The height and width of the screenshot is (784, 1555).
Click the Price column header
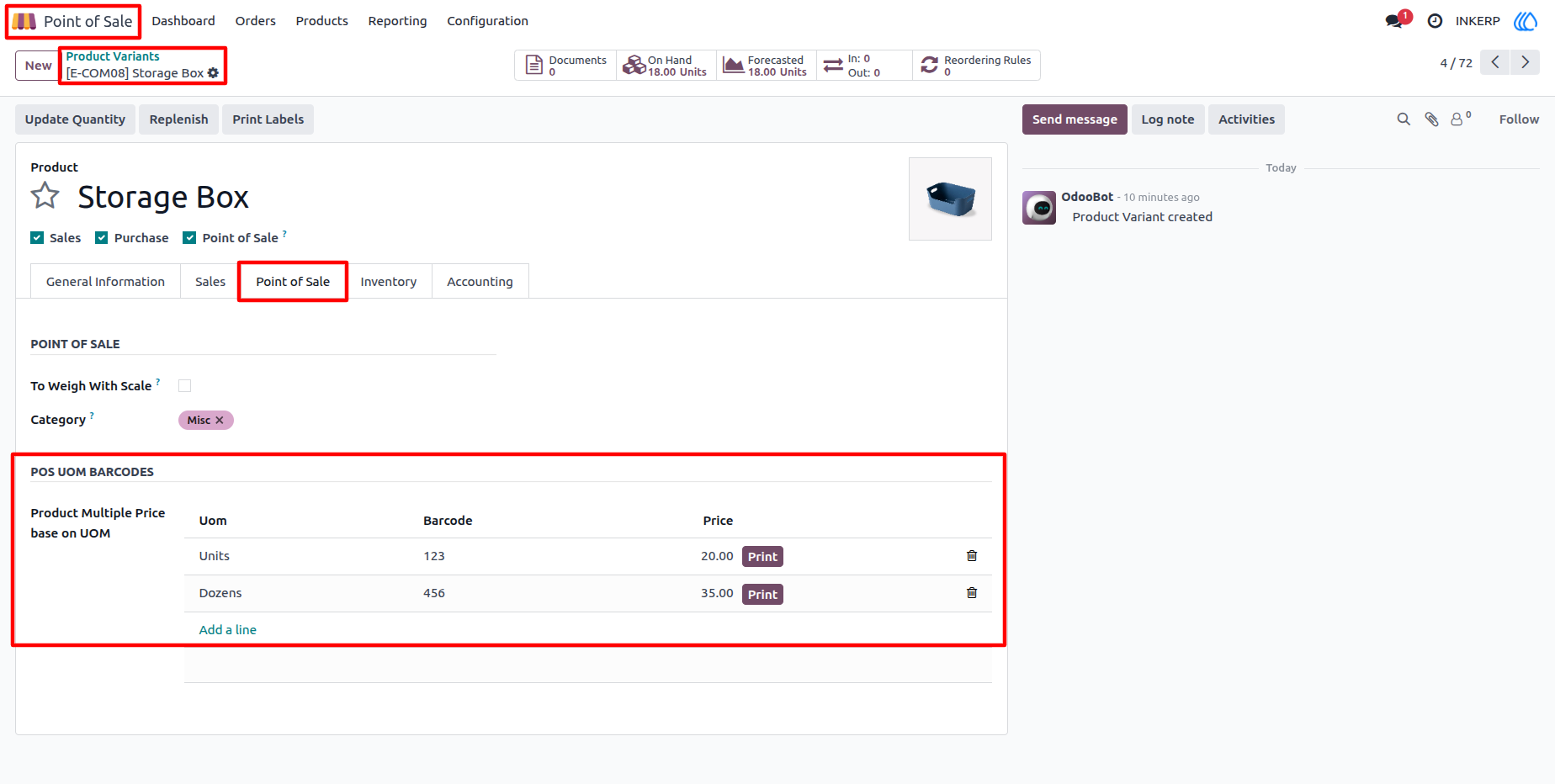pos(718,521)
